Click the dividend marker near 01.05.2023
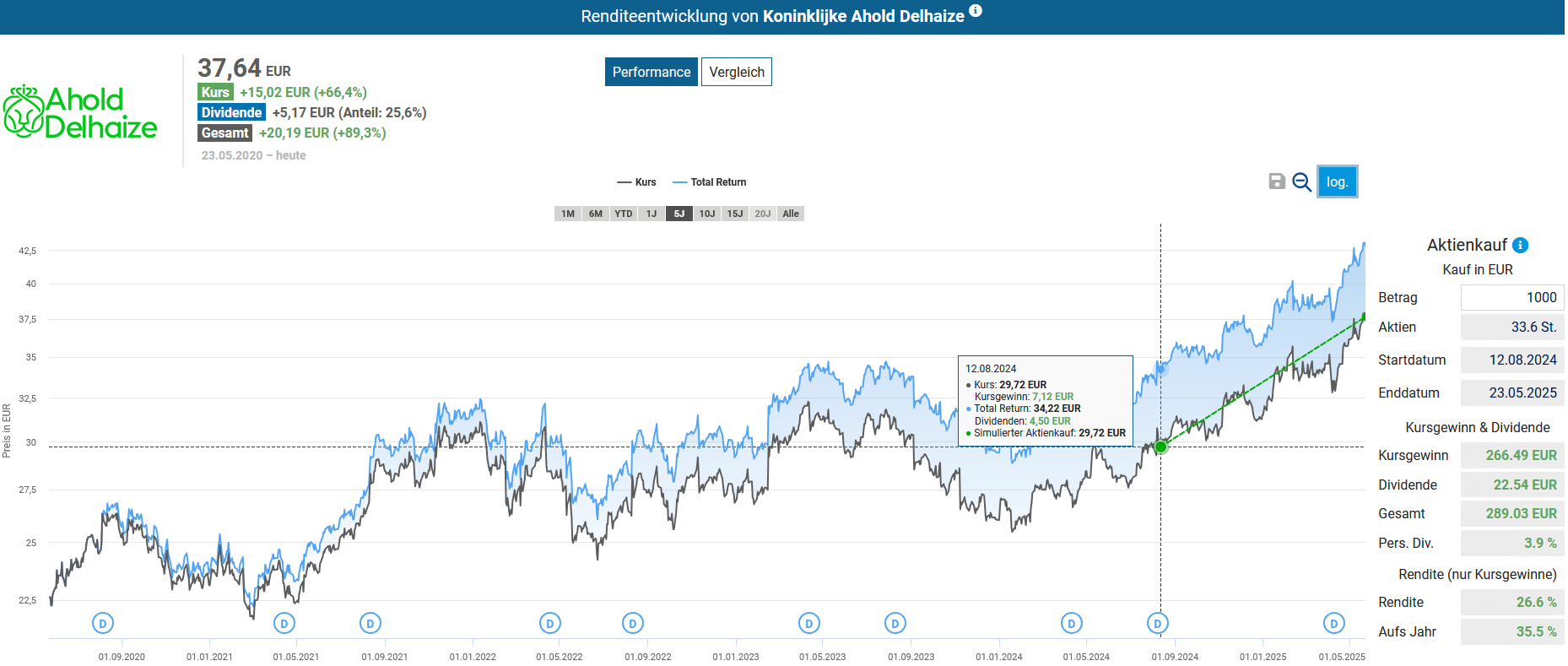The height and width of the screenshot is (666, 1568). [x=809, y=624]
